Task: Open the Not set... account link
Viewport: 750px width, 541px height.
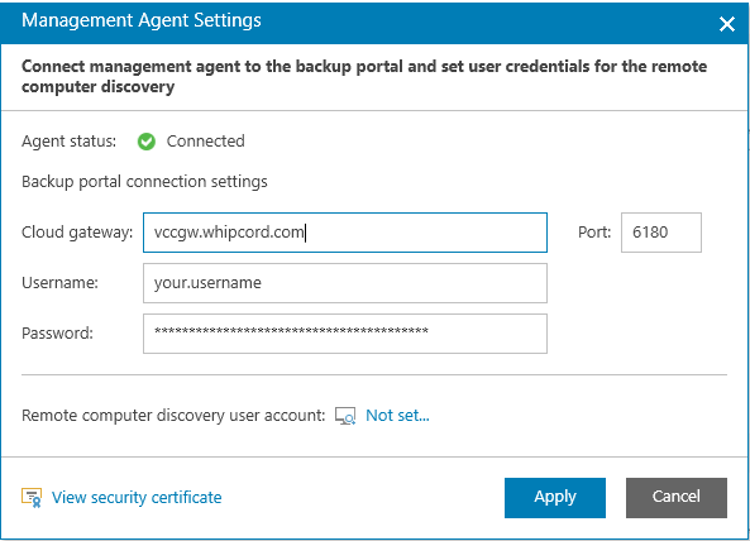Action: pos(397,415)
